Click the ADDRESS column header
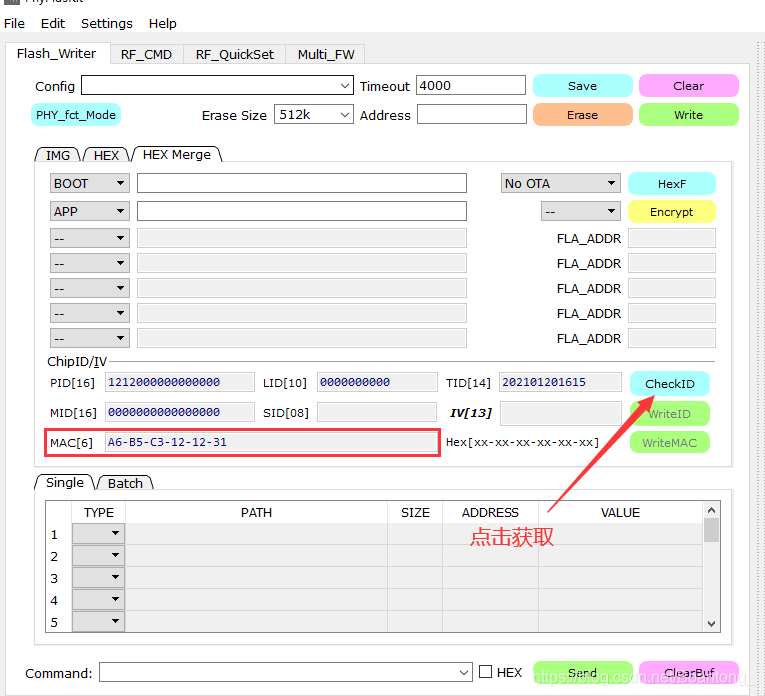The height and width of the screenshot is (696, 765). click(490, 513)
